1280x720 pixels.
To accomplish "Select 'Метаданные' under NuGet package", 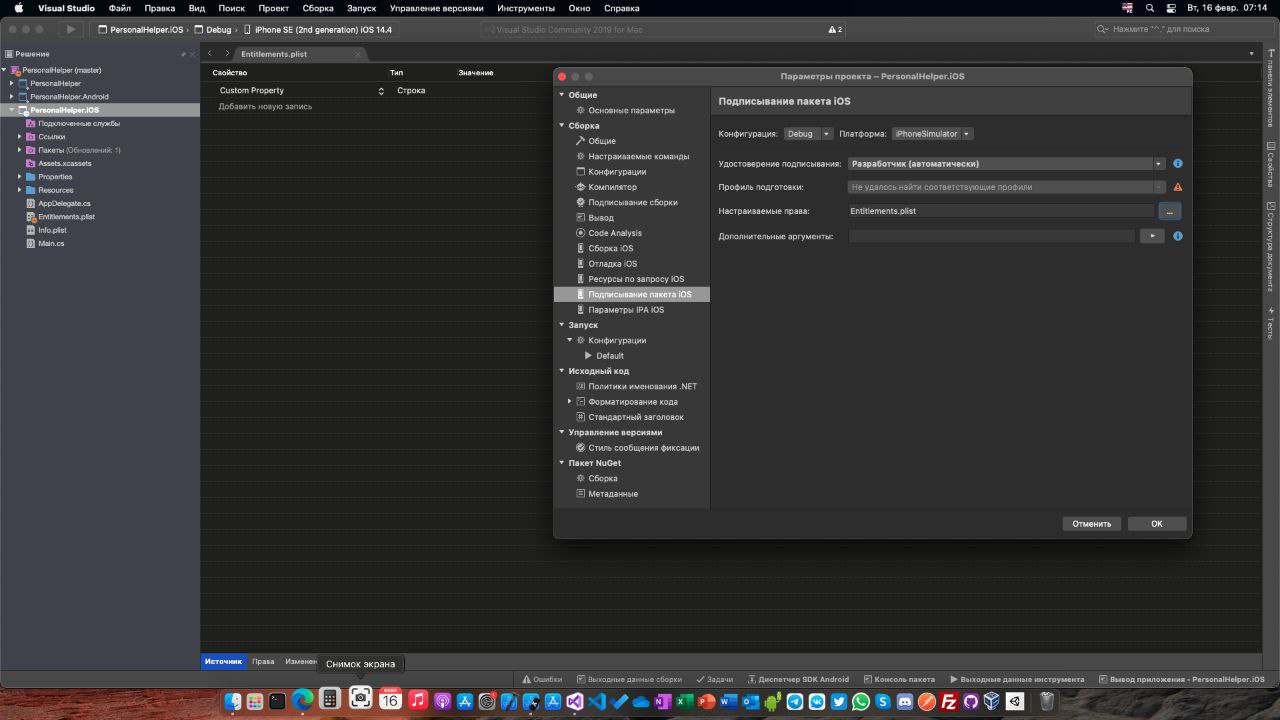I will [x=613, y=494].
